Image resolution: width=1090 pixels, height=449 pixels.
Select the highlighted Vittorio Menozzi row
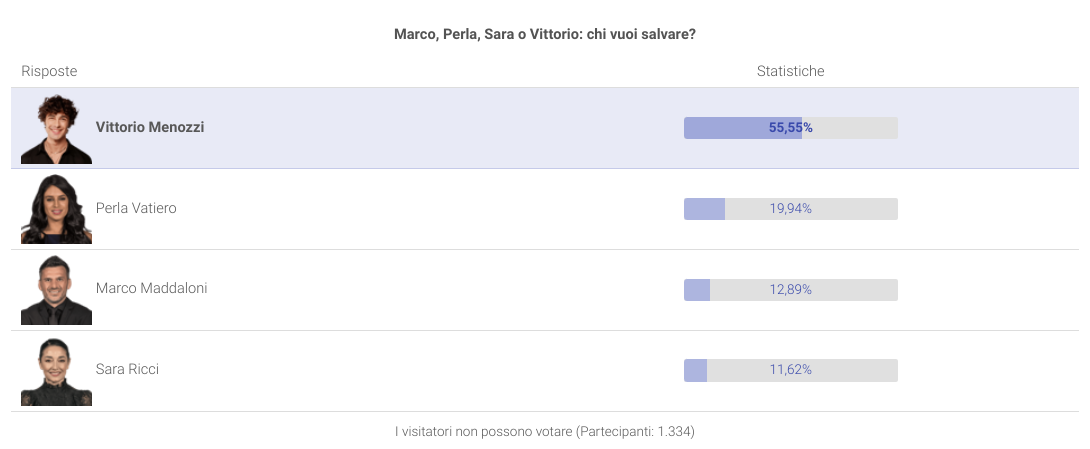tap(545, 128)
